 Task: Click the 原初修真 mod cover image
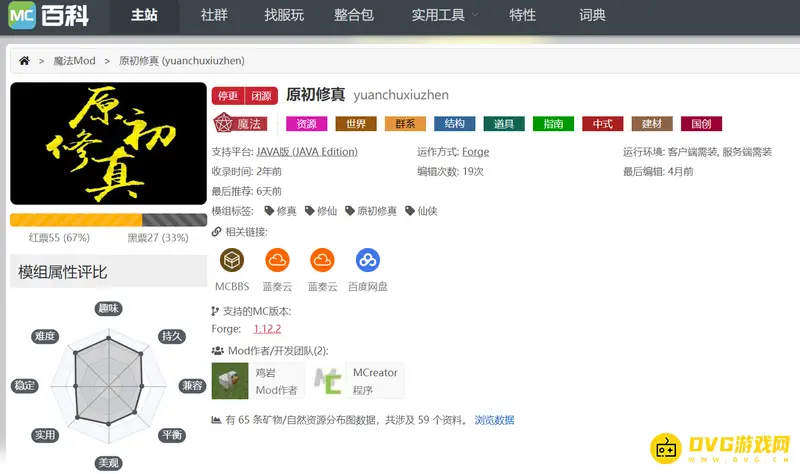pyautogui.click(x=108, y=144)
